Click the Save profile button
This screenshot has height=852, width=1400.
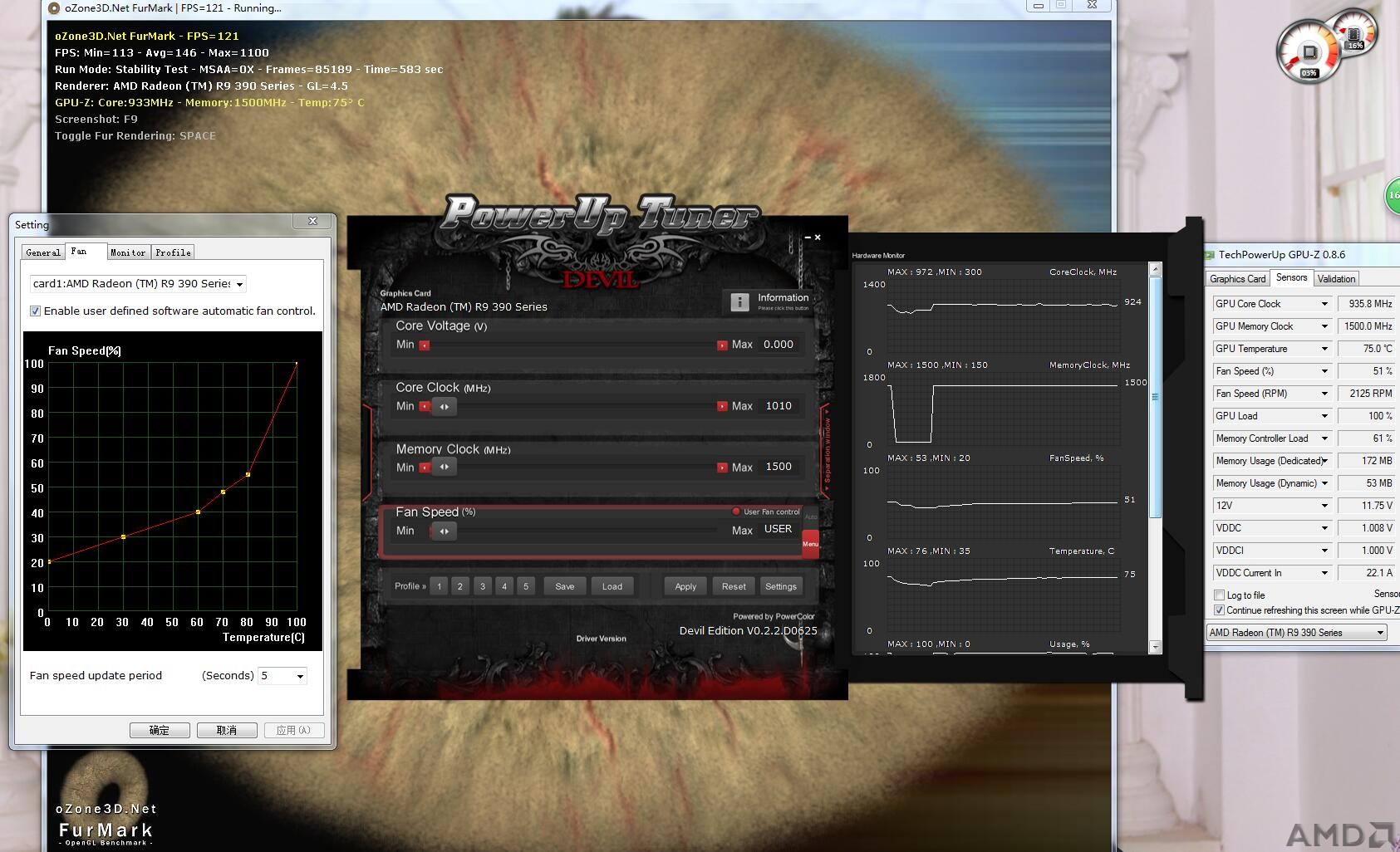tap(565, 586)
